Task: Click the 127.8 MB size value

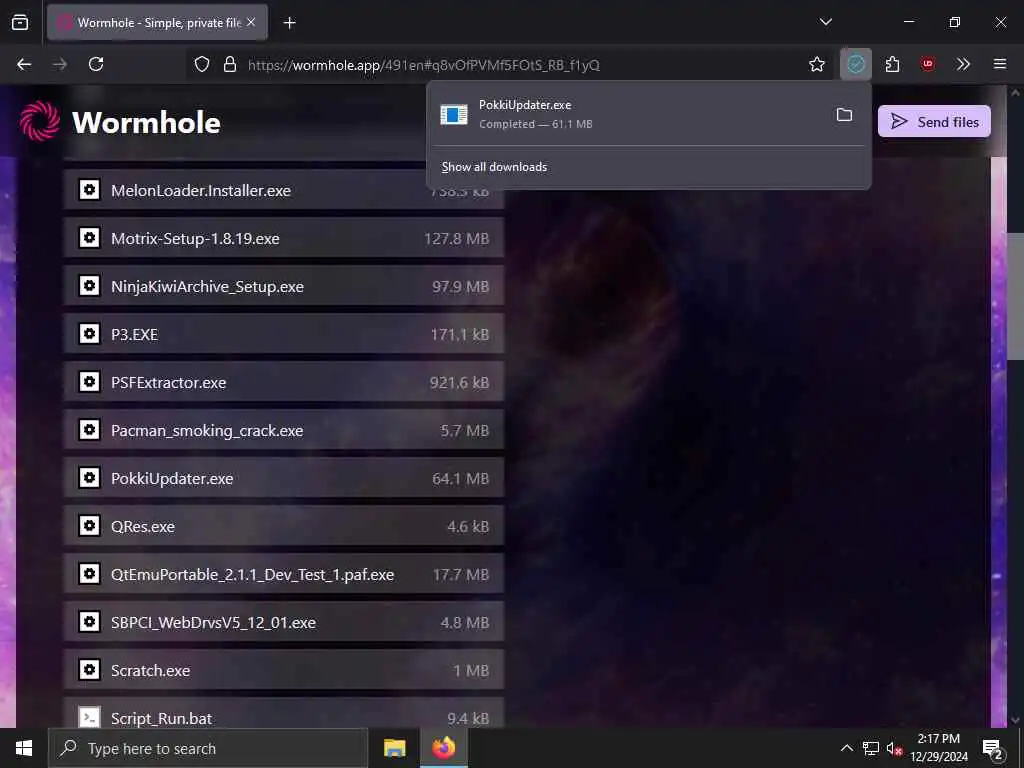Action: tap(456, 239)
